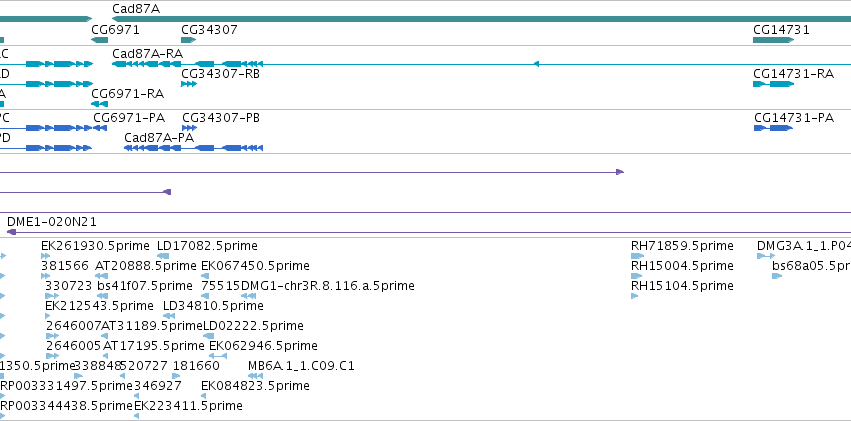The height and width of the screenshot is (421, 851).
Task: Click the Cad87A-RA transcript glyph
Action: (x=481, y=64)
